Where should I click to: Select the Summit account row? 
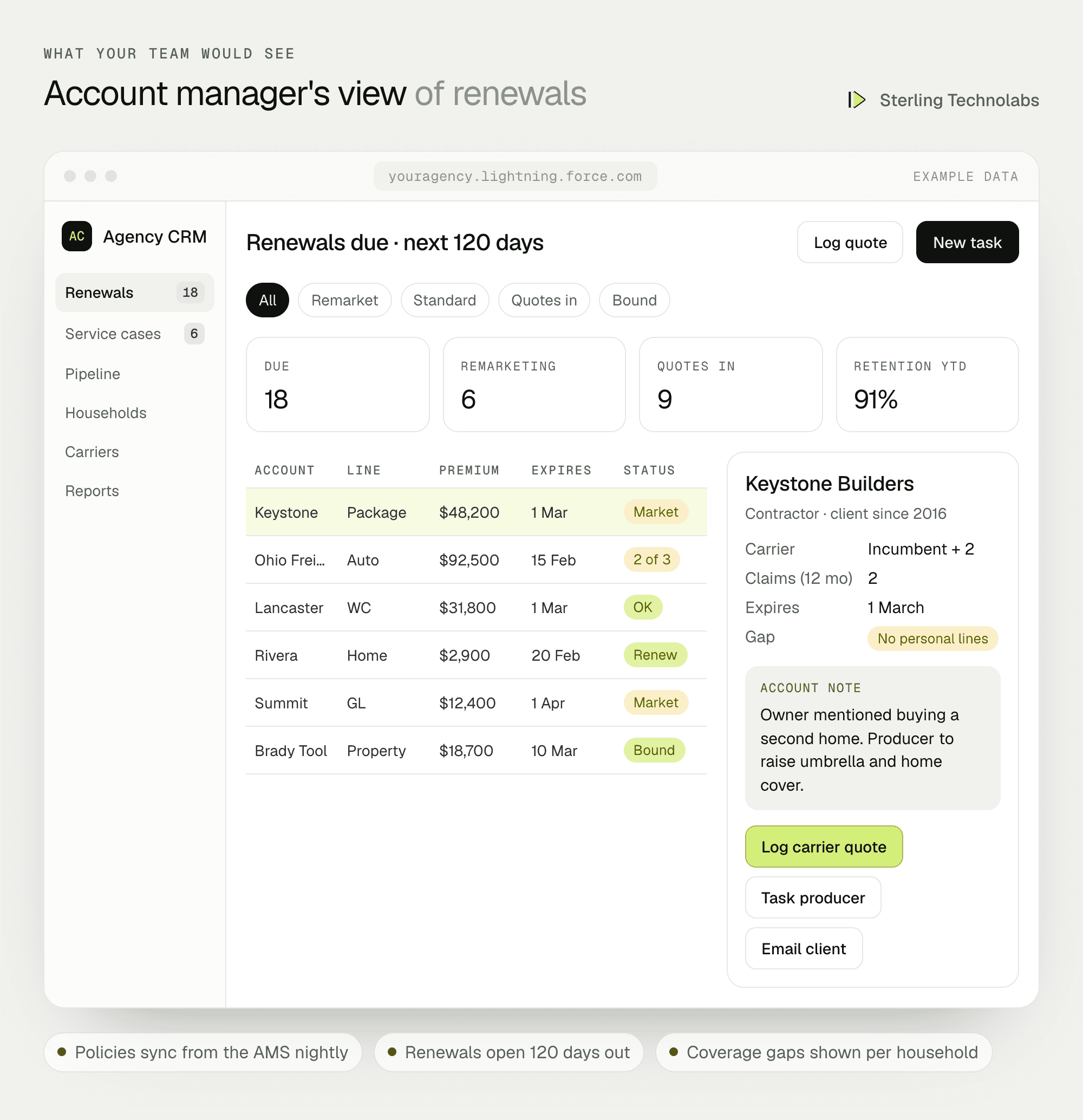477,703
